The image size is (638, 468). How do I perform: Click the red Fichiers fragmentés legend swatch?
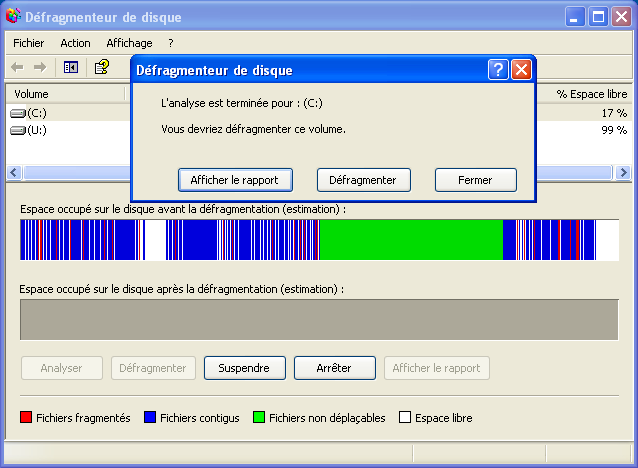(27, 418)
